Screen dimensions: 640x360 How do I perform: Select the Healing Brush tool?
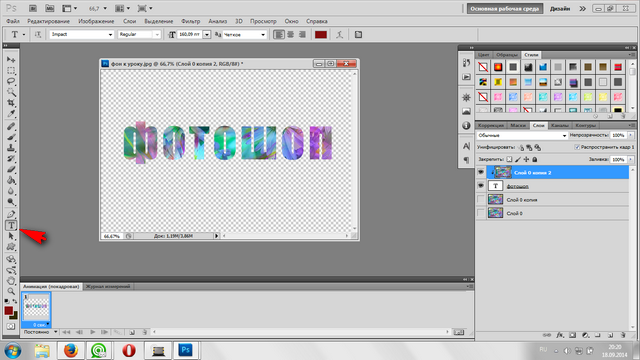[x=11, y=127]
